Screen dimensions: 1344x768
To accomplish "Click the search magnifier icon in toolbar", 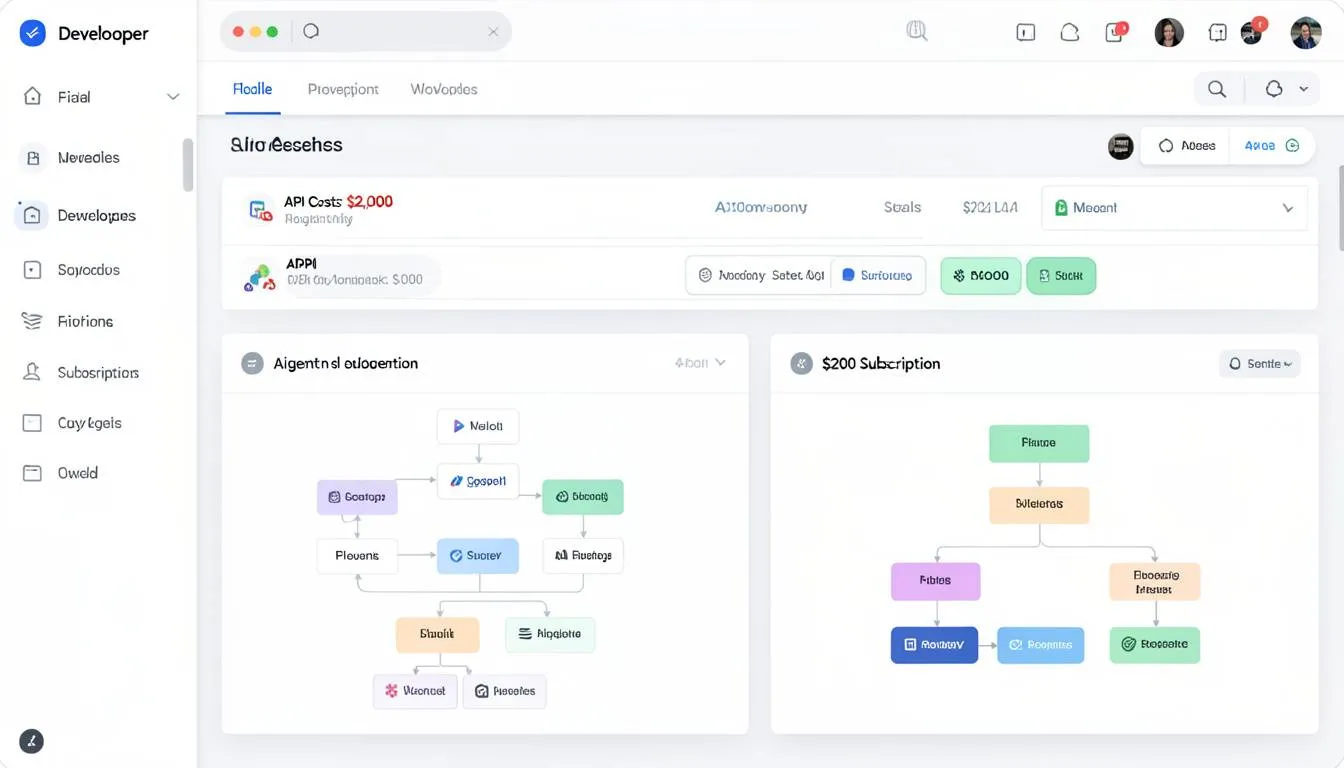I will 1217,89.
